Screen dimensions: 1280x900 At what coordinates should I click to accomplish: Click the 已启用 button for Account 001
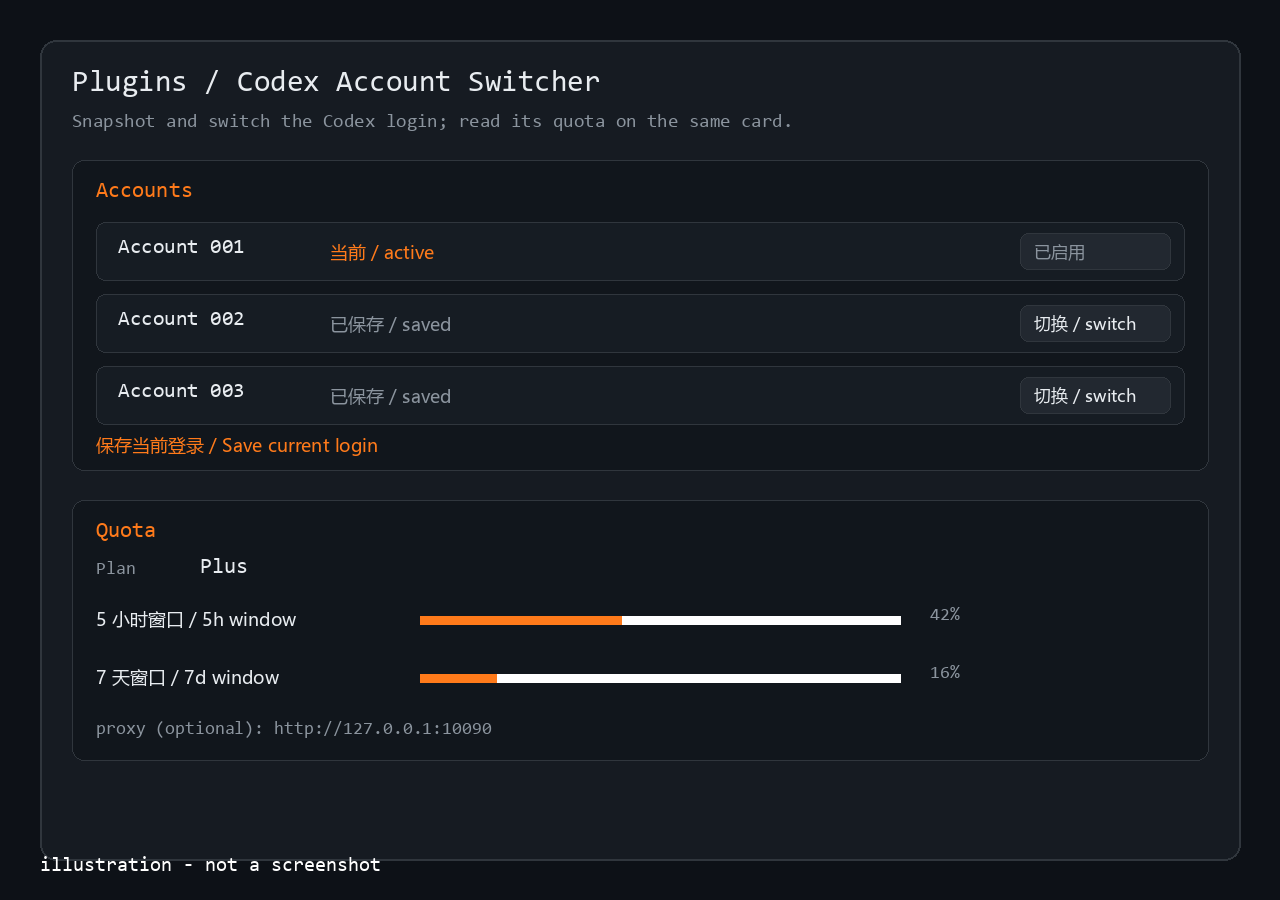[x=1095, y=252]
